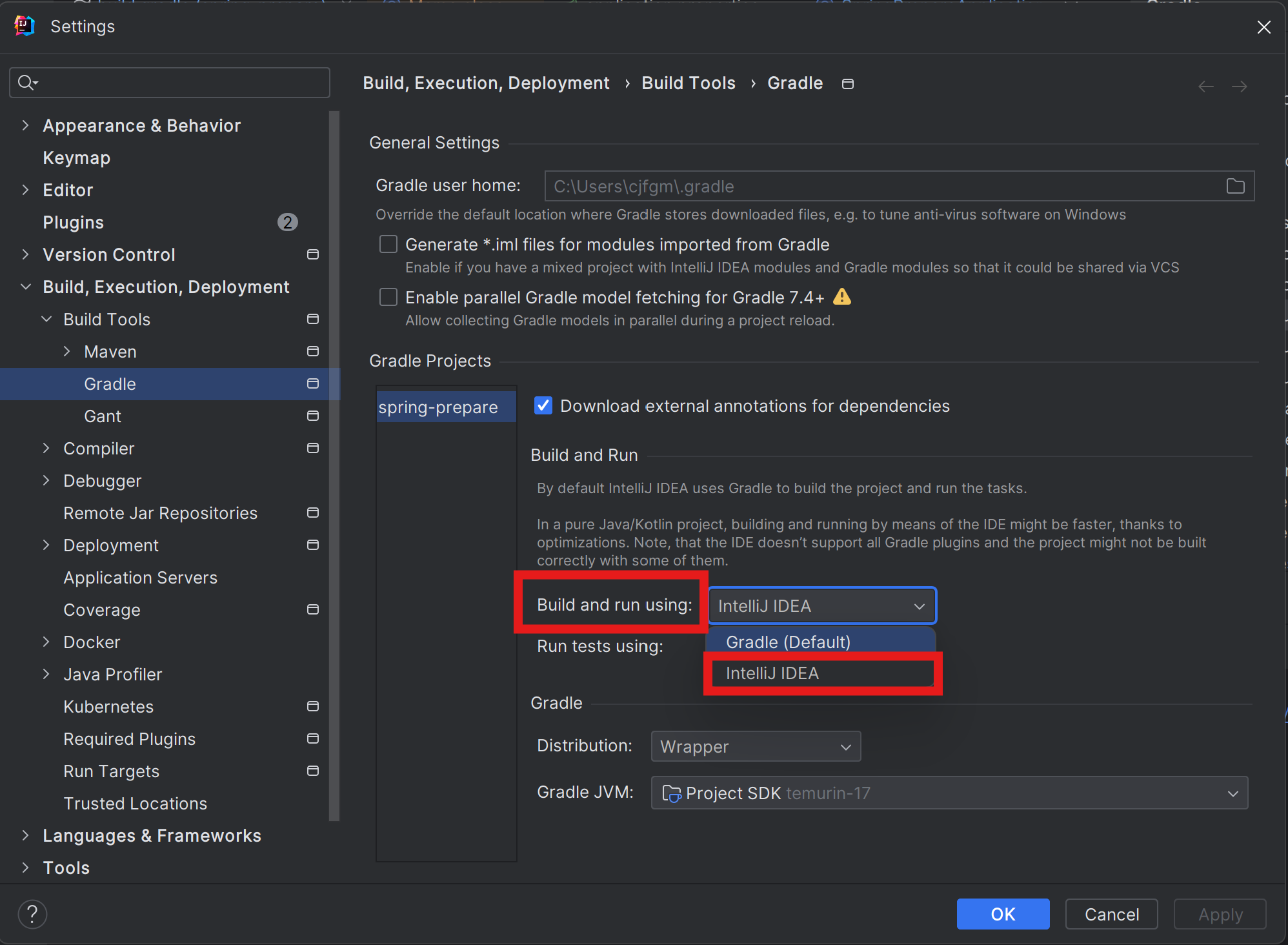Enable Generate *.iml files checkbox
The width and height of the screenshot is (1288, 945).
pyautogui.click(x=388, y=245)
